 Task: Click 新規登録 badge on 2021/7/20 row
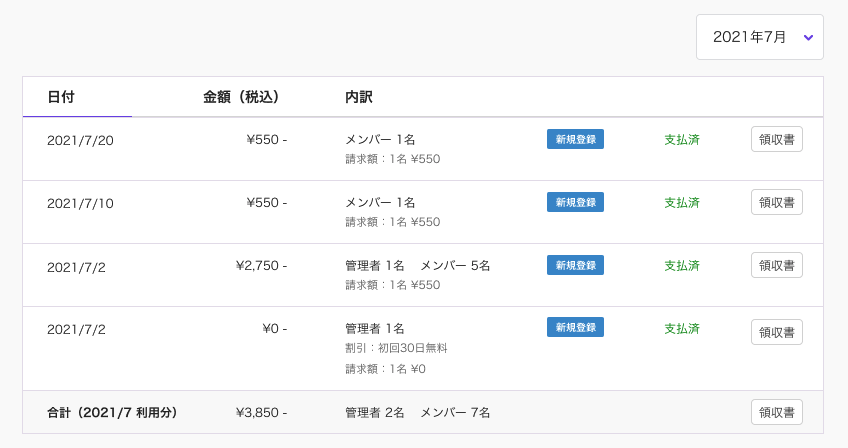[x=575, y=139]
